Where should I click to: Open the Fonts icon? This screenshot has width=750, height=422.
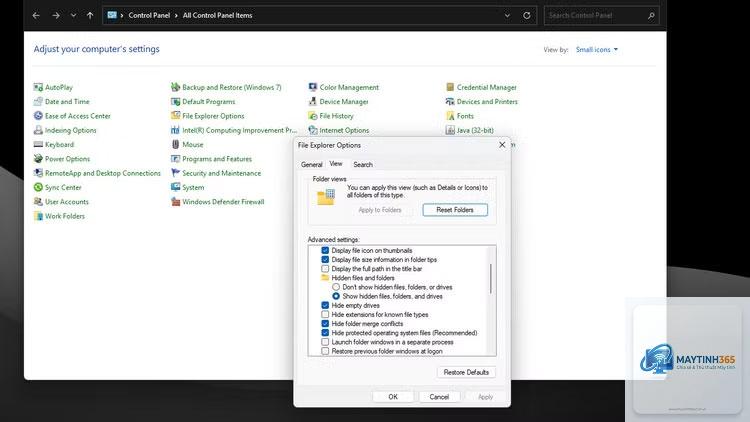(450, 116)
